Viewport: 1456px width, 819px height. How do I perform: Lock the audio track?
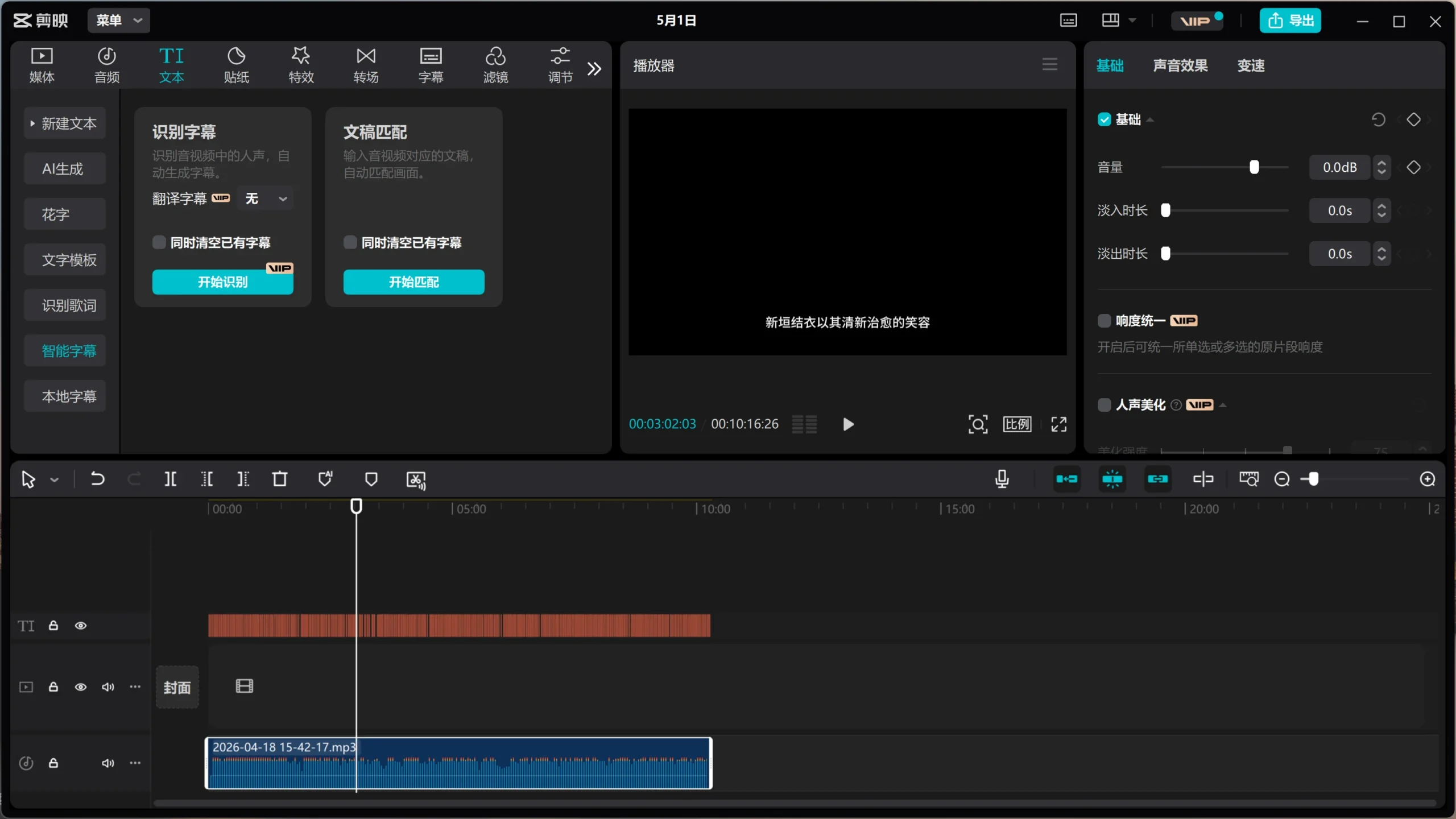click(53, 763)
